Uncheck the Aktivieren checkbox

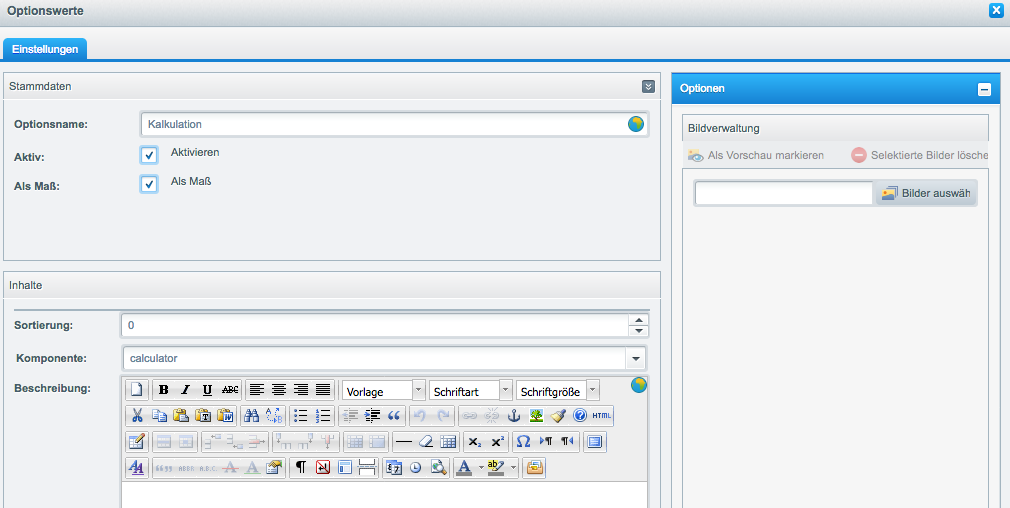pyautogui.click(x=149, y=155)
